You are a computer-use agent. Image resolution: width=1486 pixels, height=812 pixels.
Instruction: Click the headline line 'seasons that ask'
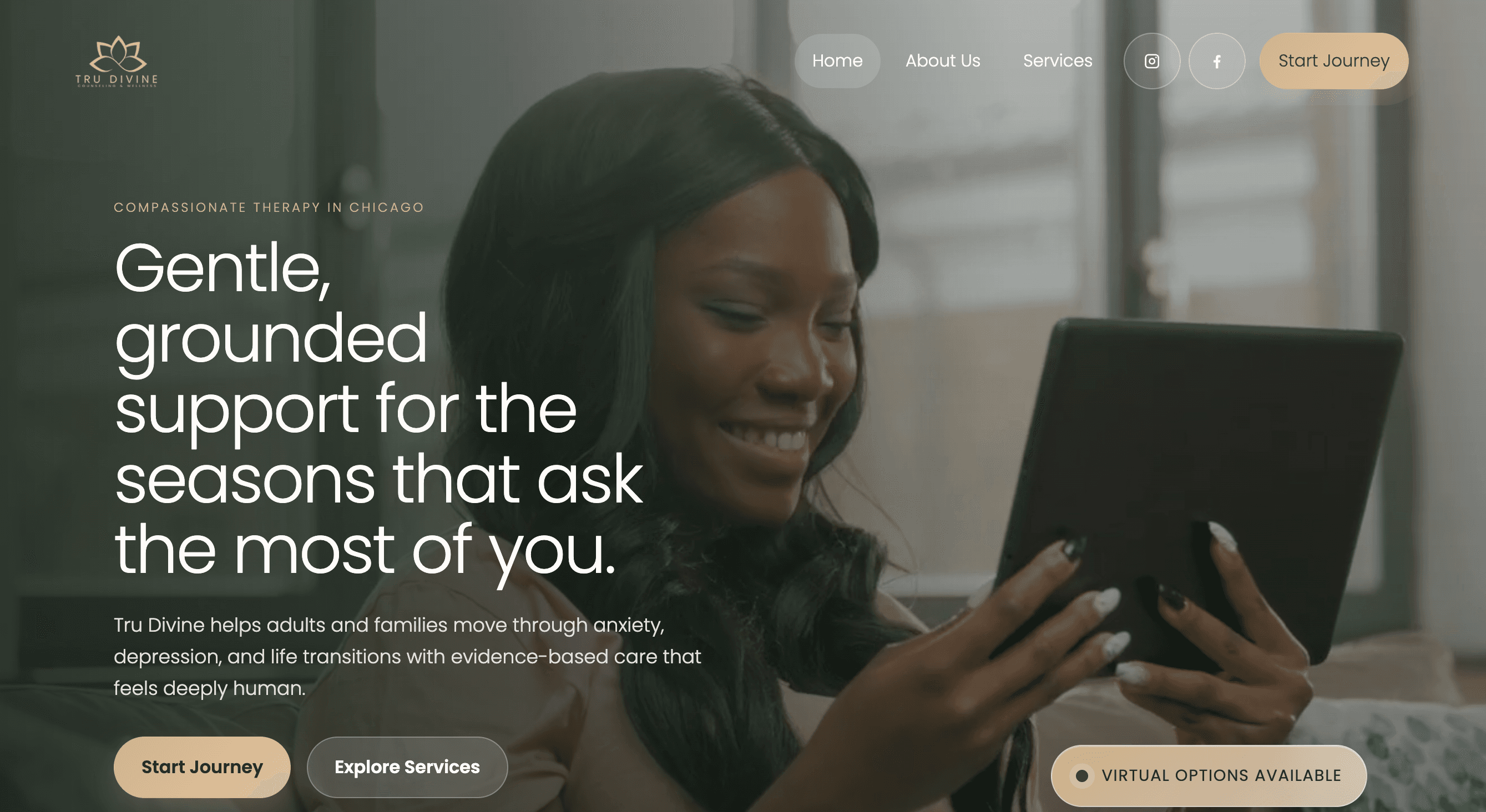(x=379, y=479)
